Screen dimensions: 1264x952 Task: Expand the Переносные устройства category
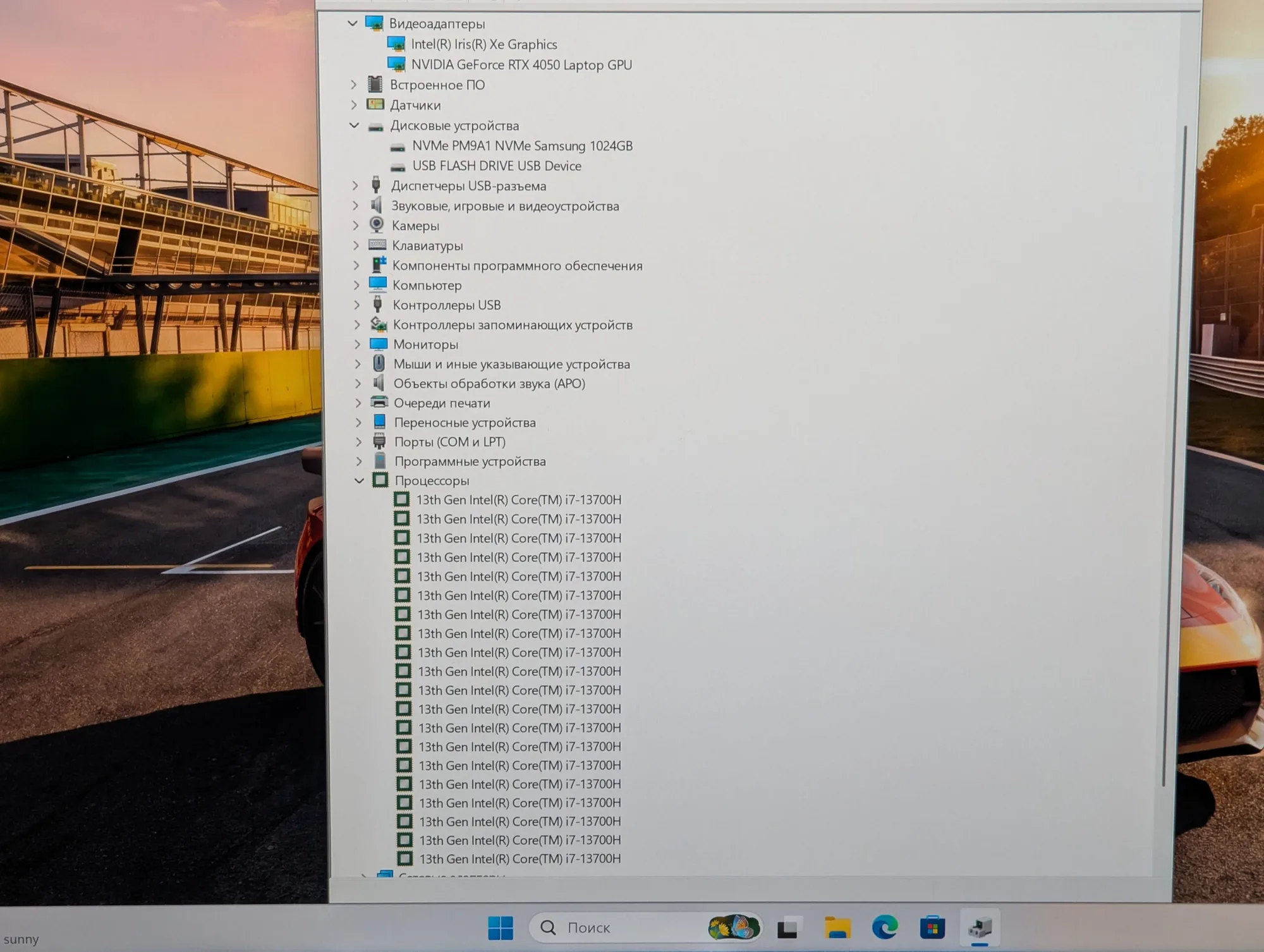358,422
